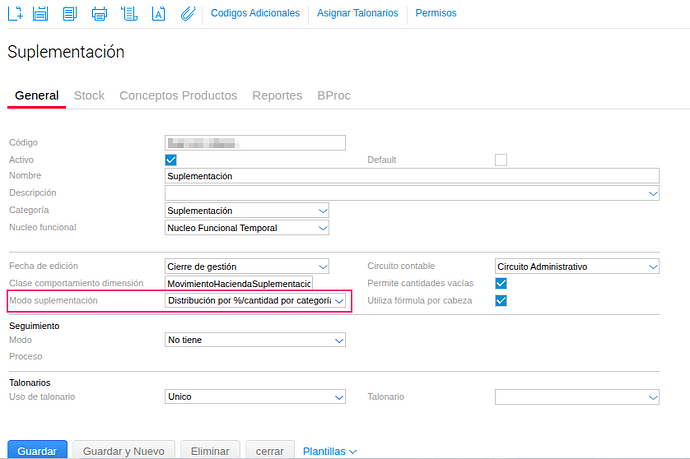Check the Default checkbox

(501, 160)
